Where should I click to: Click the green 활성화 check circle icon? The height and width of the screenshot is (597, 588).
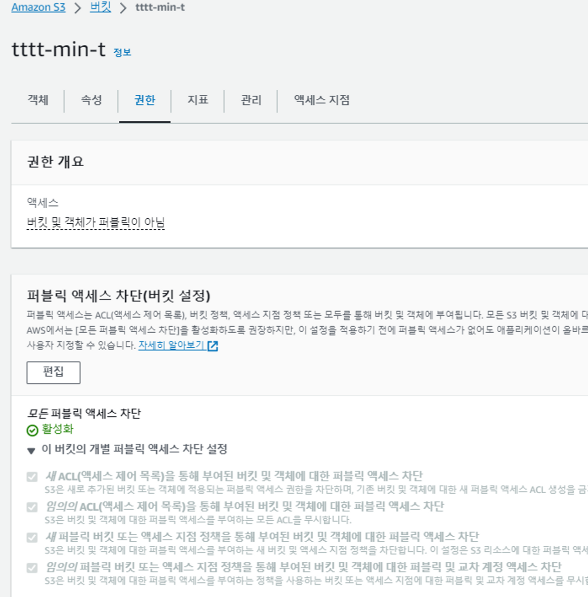coord(32,430)
